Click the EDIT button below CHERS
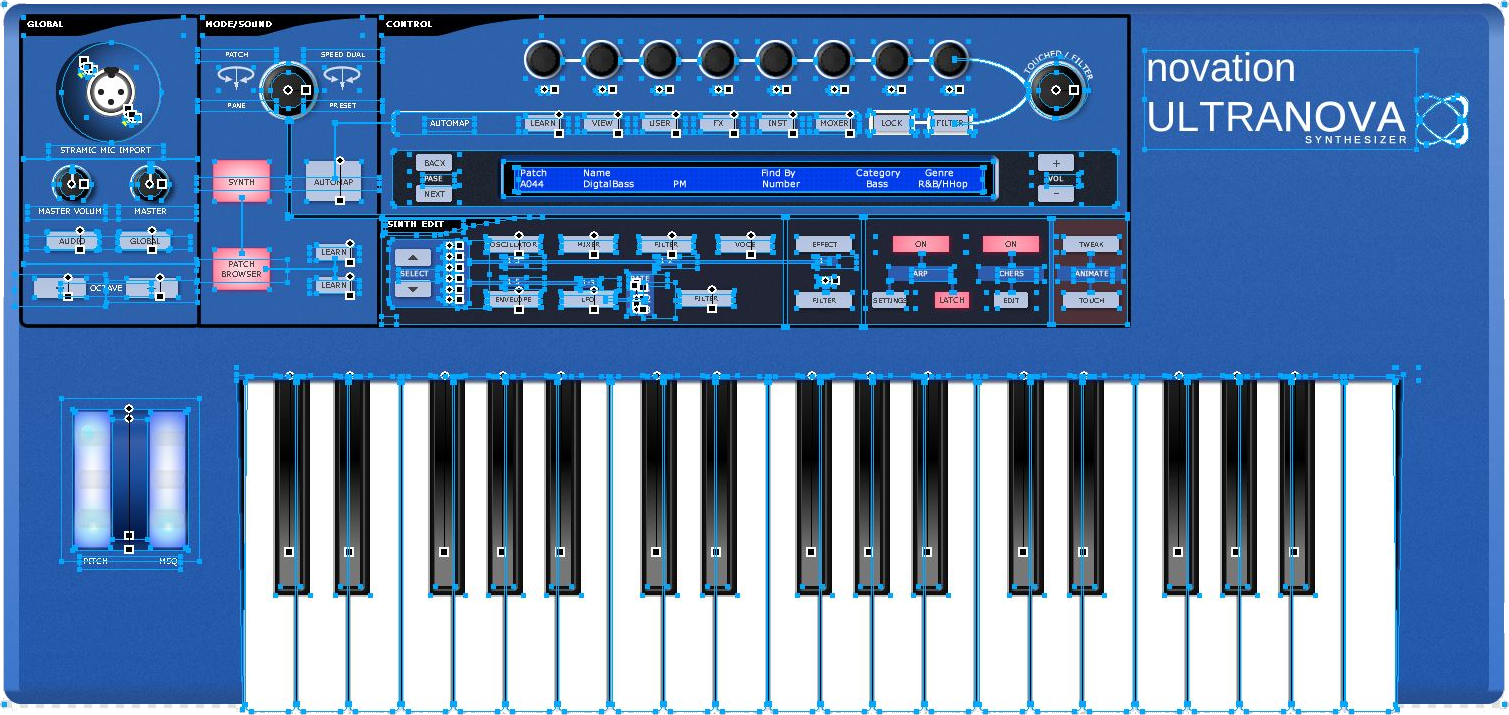Screen dimensions: 1509x715 click(1010, 300)
